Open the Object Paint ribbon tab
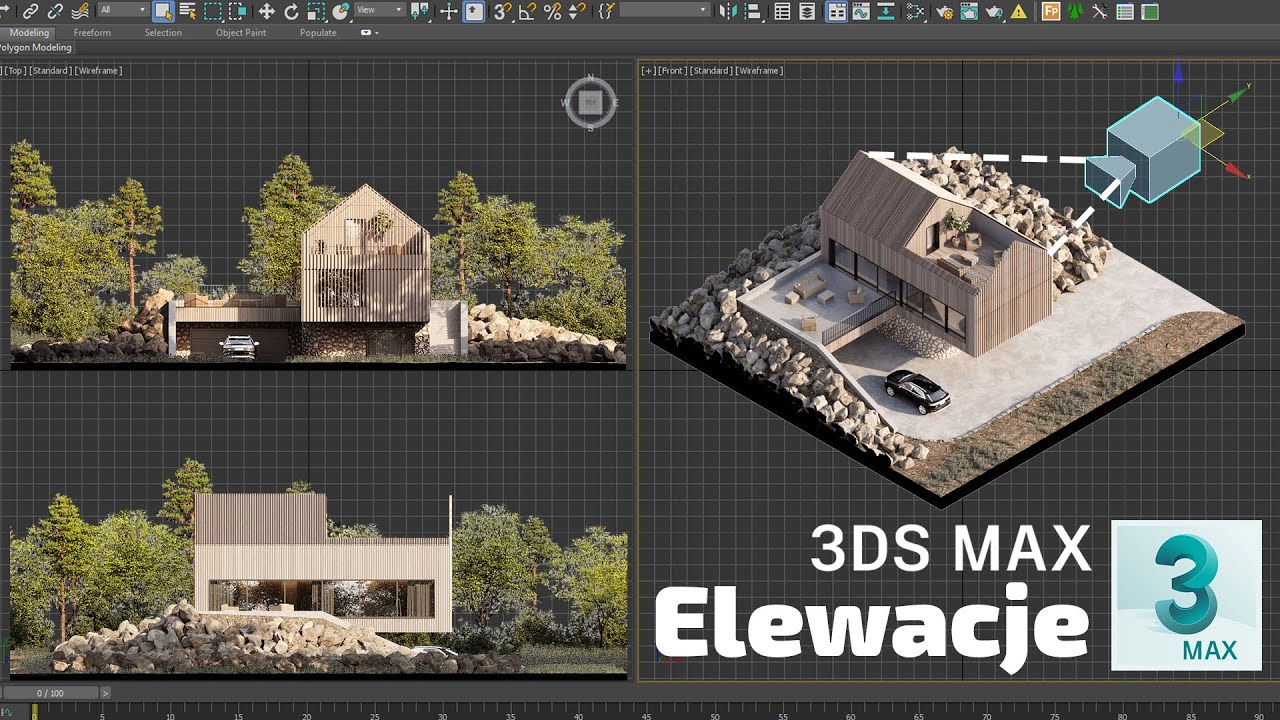Screen dimensions: 1280x720 coord(241,33)
